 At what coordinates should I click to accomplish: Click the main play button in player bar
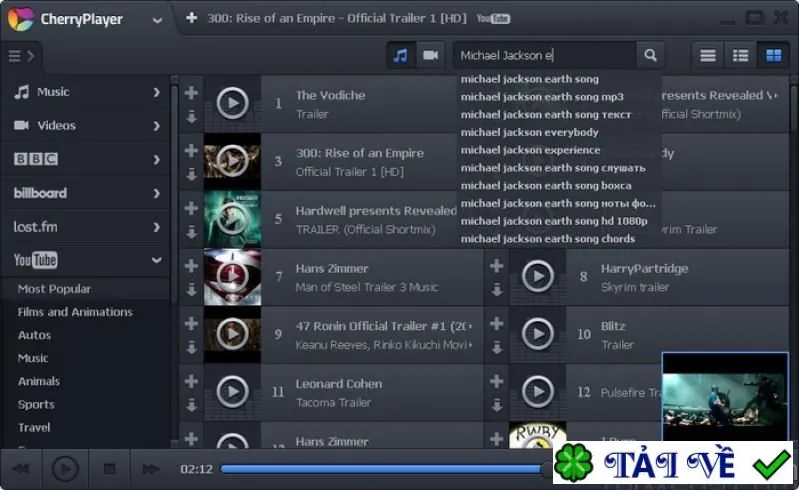click(65, 469)
